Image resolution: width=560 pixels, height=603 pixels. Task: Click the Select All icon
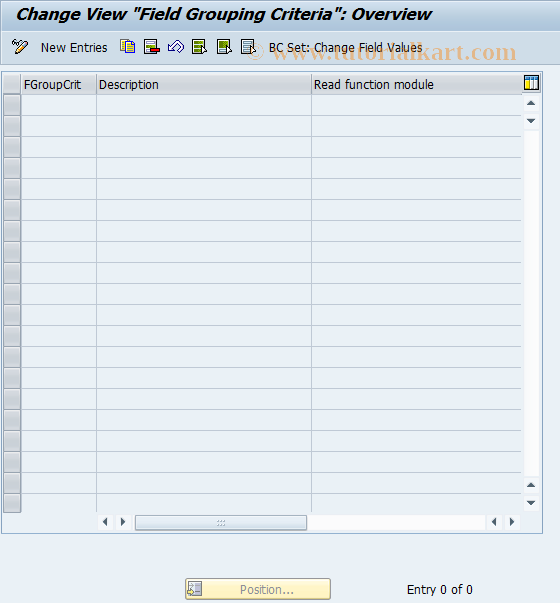click(x=200, y=47)
